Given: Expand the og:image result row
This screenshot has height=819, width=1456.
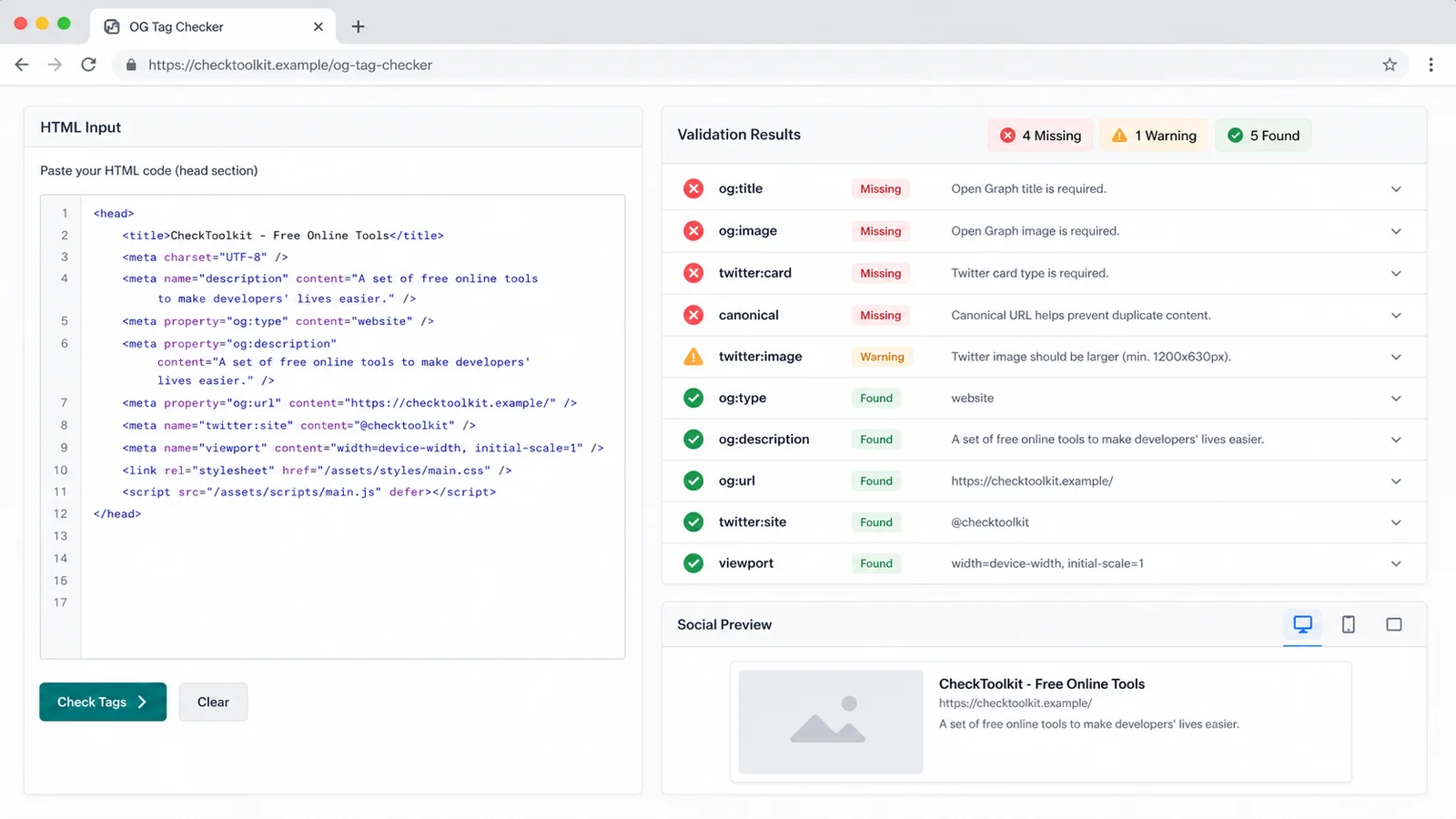Looking at the screenshot, I should pos(1396,231).
